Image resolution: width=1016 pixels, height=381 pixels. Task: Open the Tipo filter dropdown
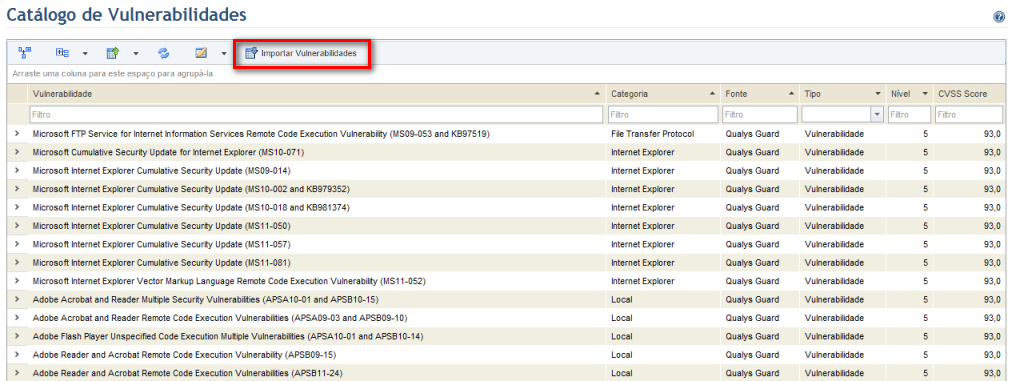point(878,114)
